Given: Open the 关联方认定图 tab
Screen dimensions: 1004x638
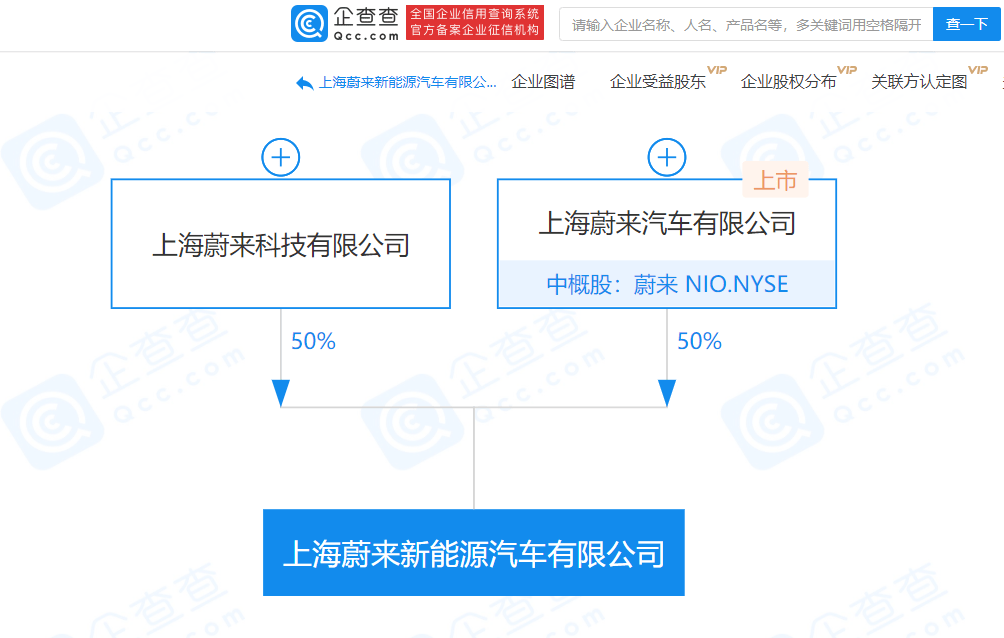Looking at the screenshot, I should [919, 82].
